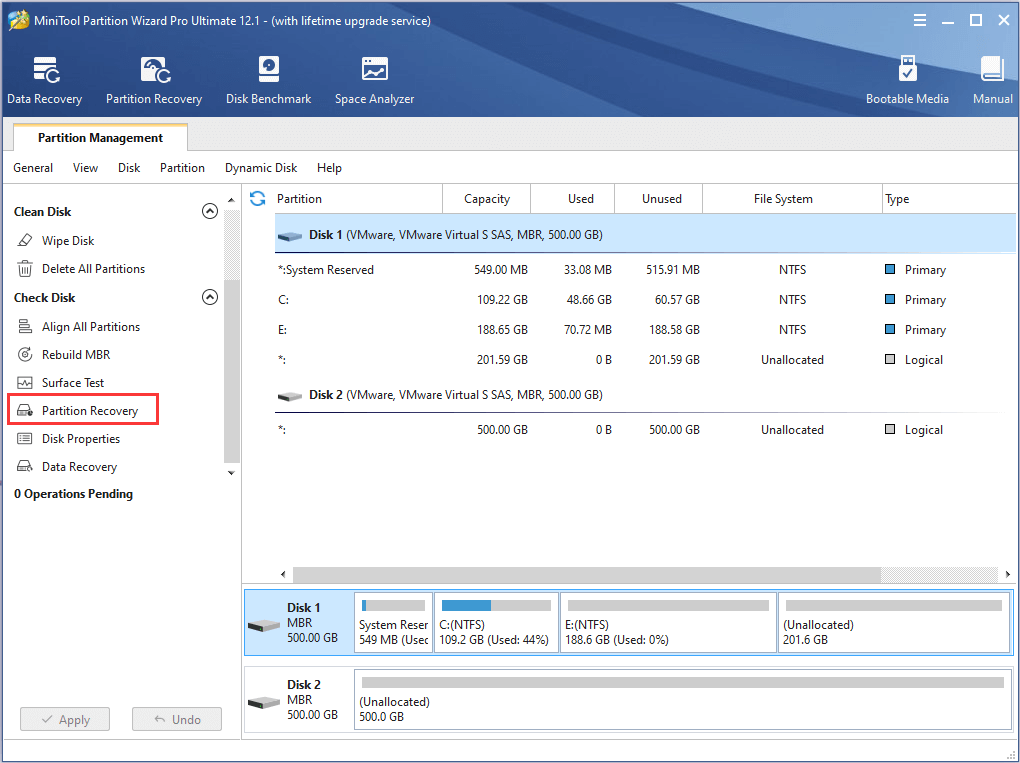Select Disk 1 in the disk map

click(299, 622)
